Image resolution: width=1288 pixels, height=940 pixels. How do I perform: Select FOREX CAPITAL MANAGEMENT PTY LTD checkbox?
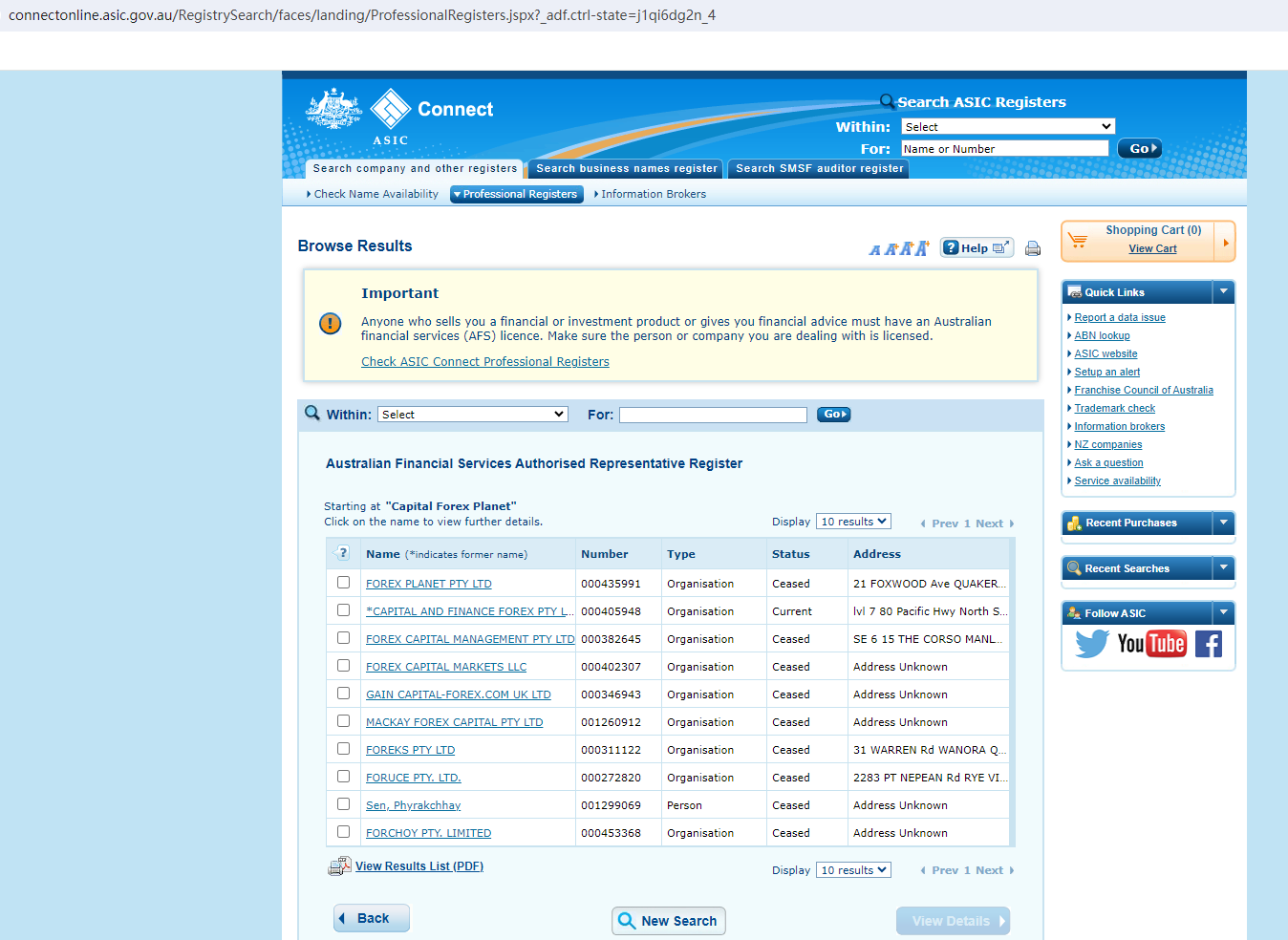click(x=343, y=638)
